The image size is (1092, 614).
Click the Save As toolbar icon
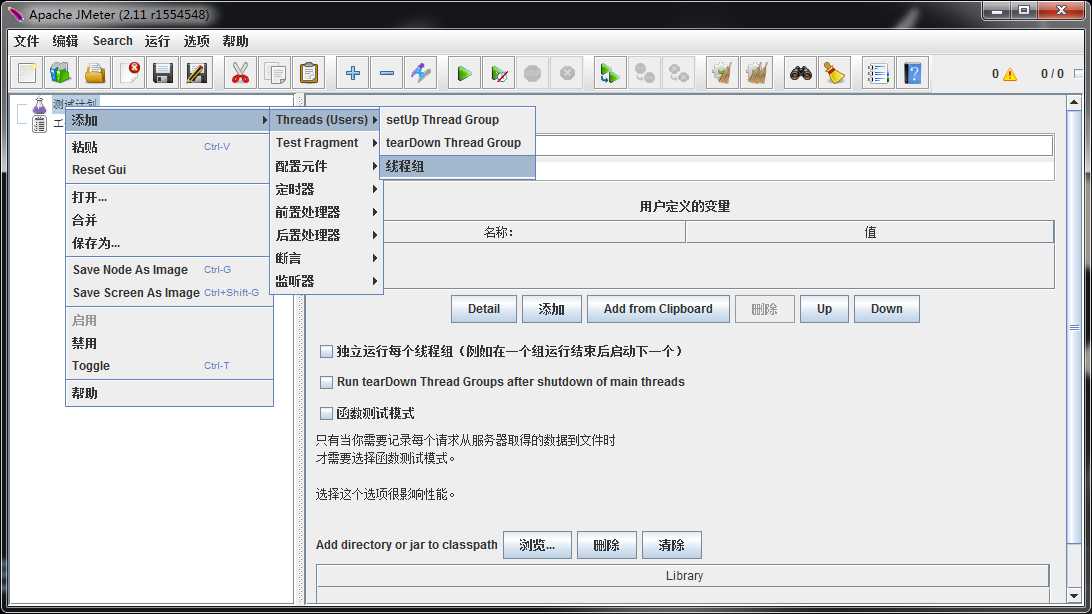[197, 72]
